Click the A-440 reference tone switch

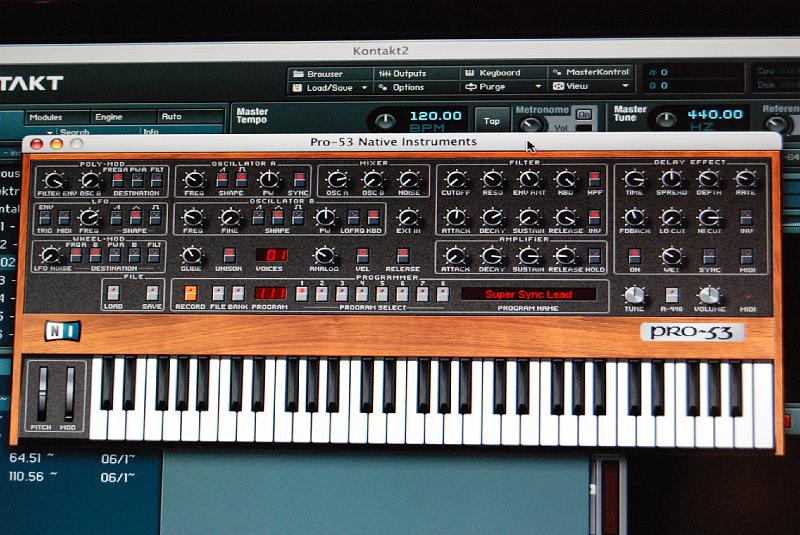671,295
